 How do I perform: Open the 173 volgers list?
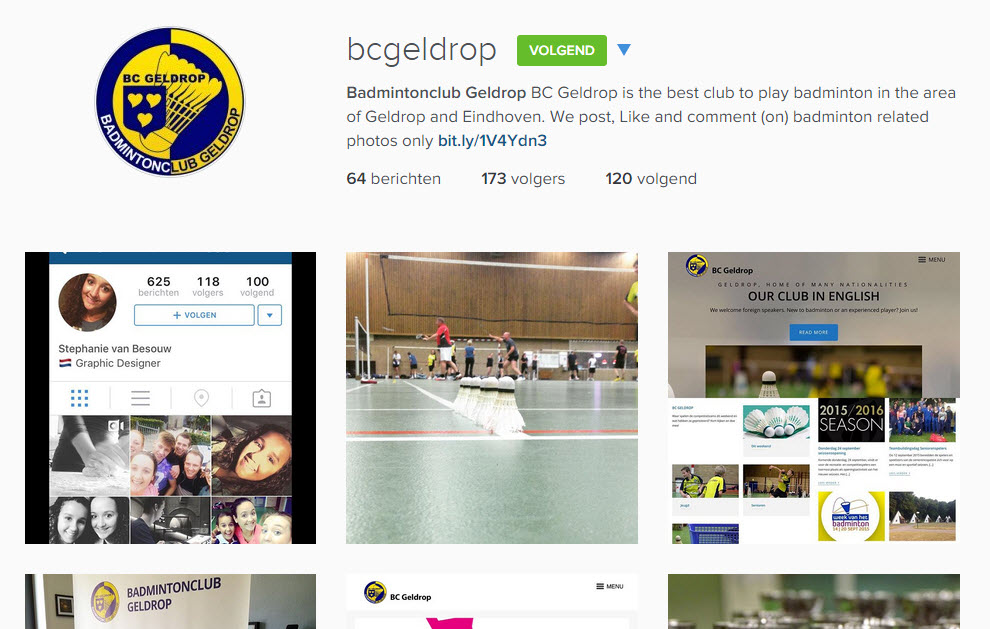523,179
